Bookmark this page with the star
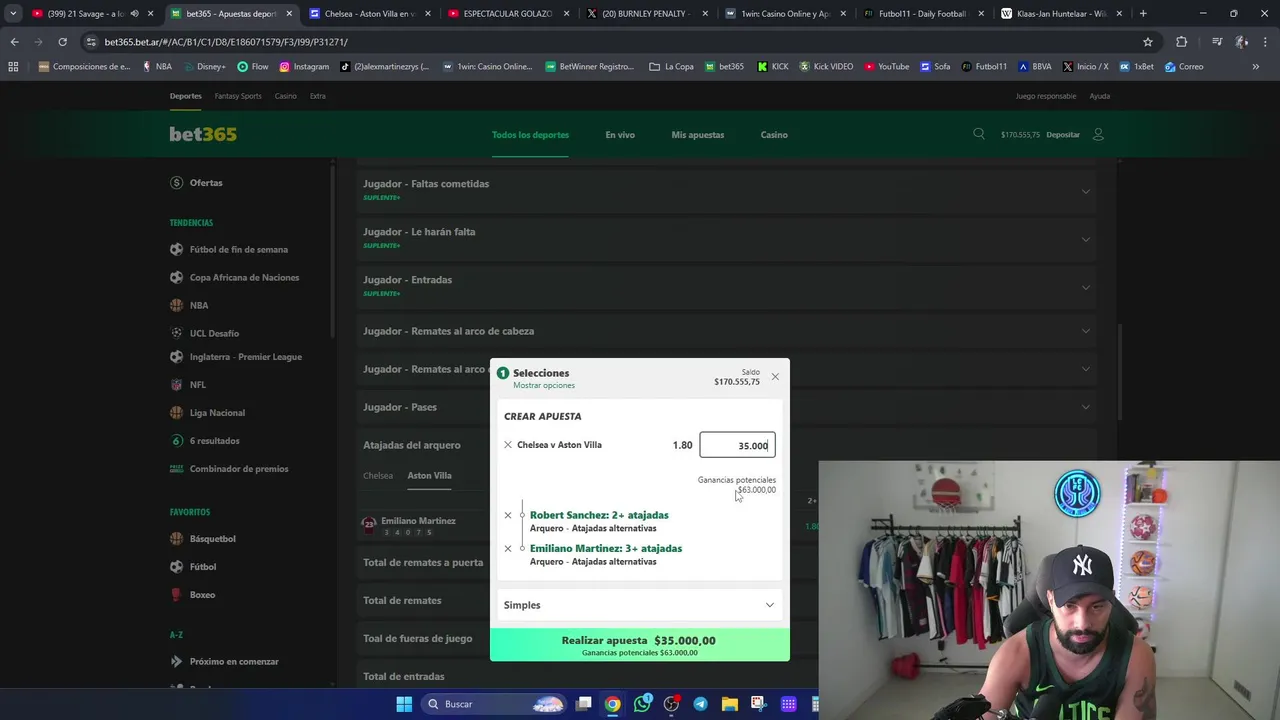Viewport: 1280px width, 720px height. tap(1148, 42)
